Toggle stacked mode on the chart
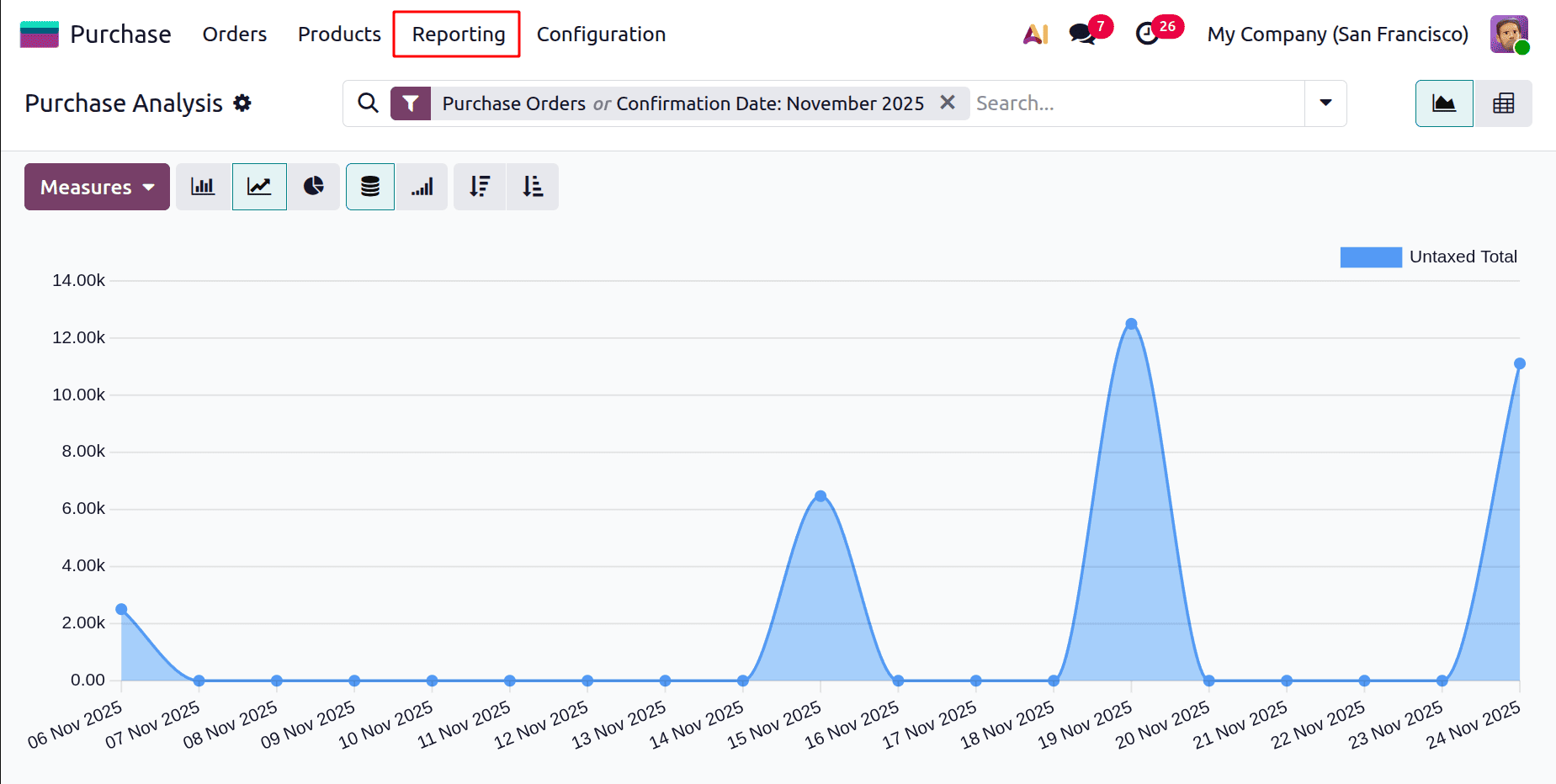The width and height of the screenshot is (1556, 784). 370,186
